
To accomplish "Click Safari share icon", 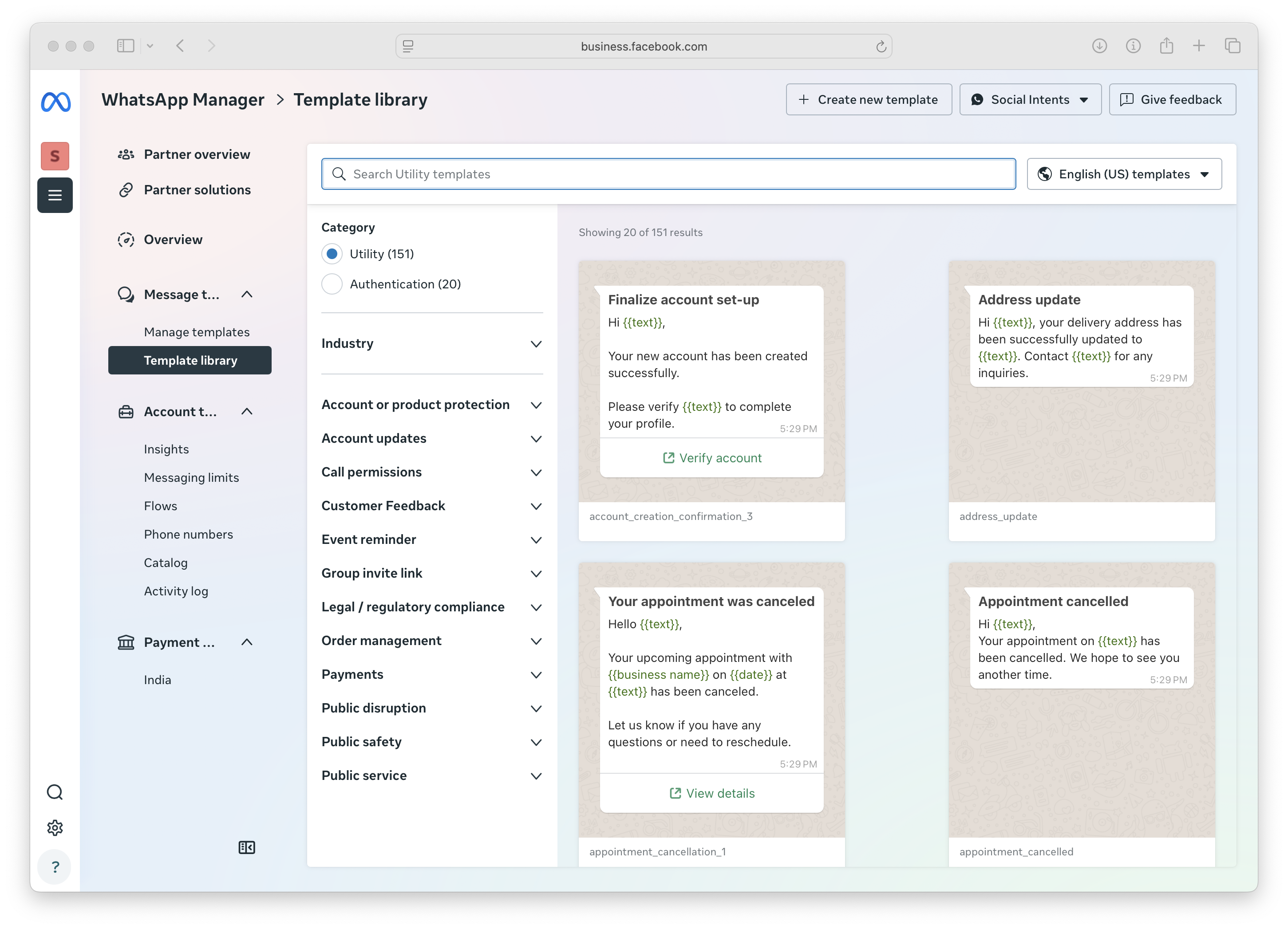I will coord(1166,45).
